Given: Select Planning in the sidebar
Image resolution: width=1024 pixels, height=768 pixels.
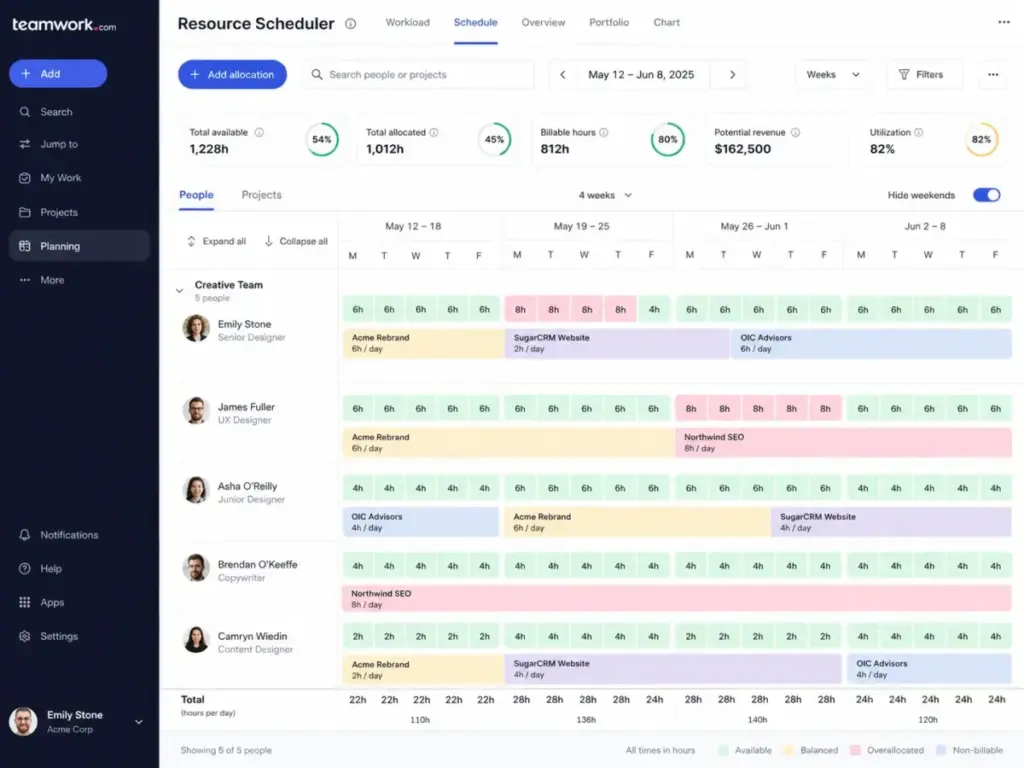Looking at the screenshot, I should coord(79,246).
